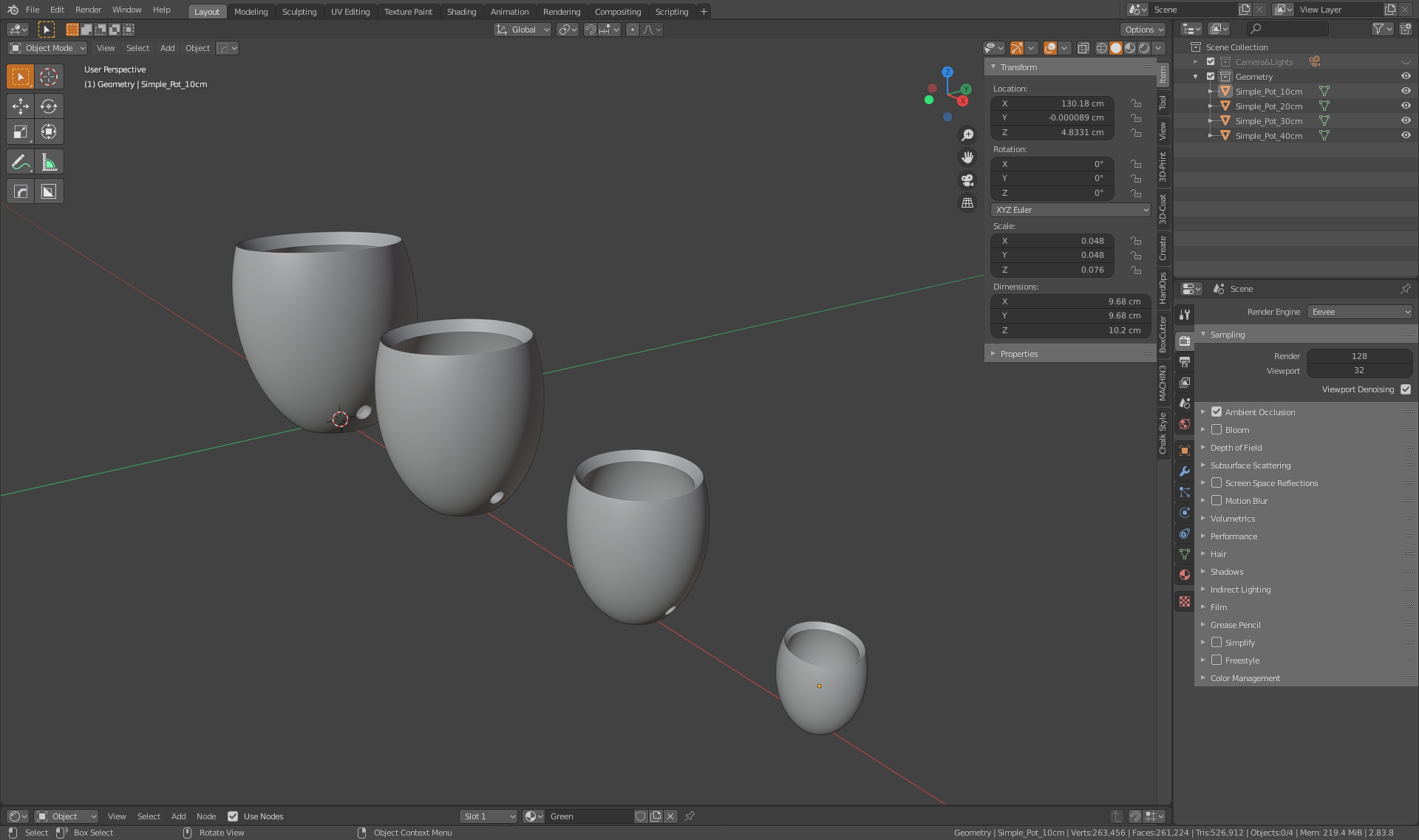Open the Material properties tab icon

[x=1185, y=575]
